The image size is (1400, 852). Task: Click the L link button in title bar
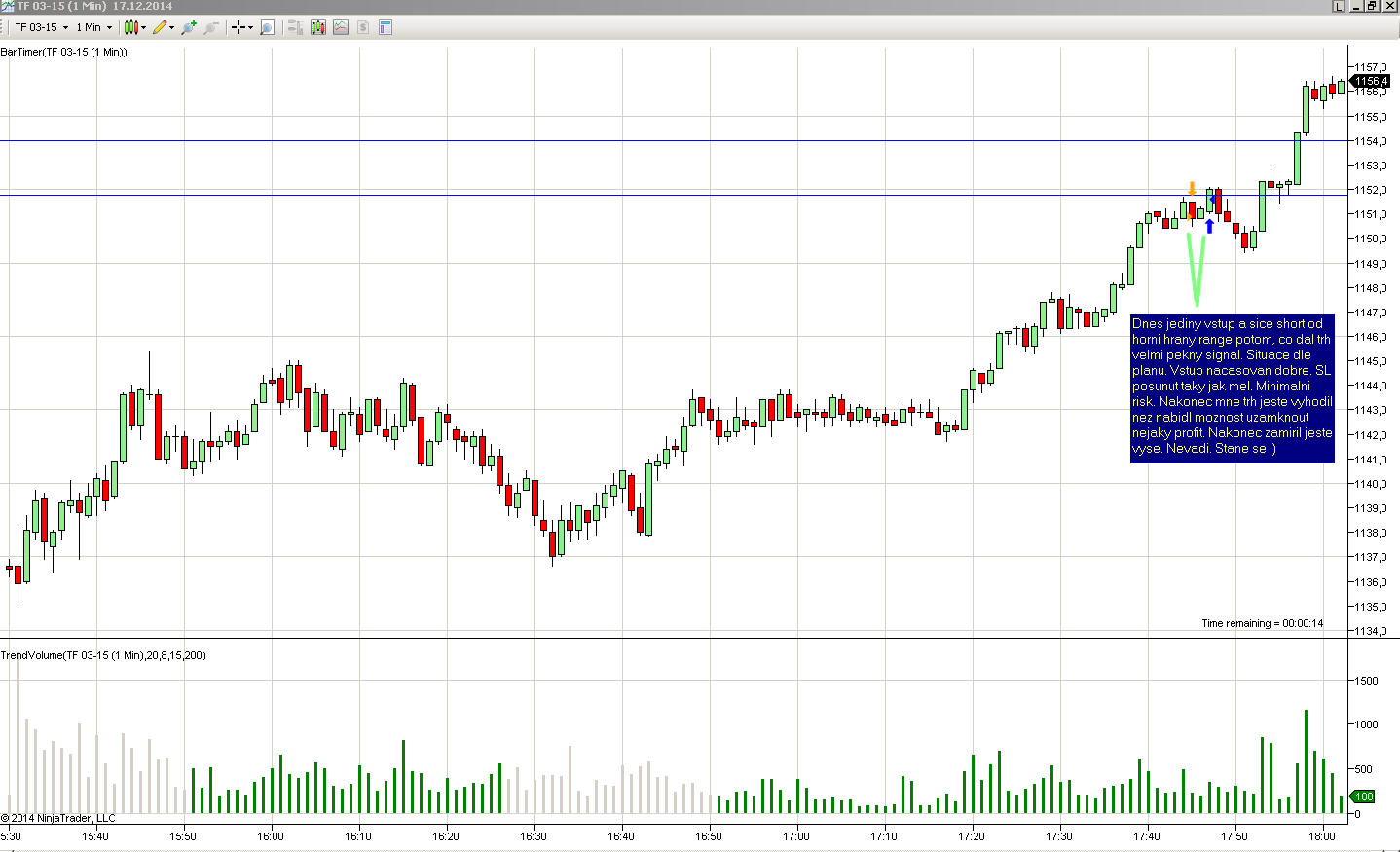(1339, 6)
